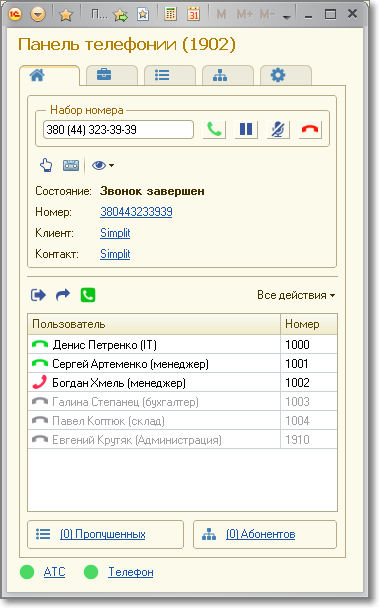Expand the title bar toolbar overflow arrow

point(287,17)
